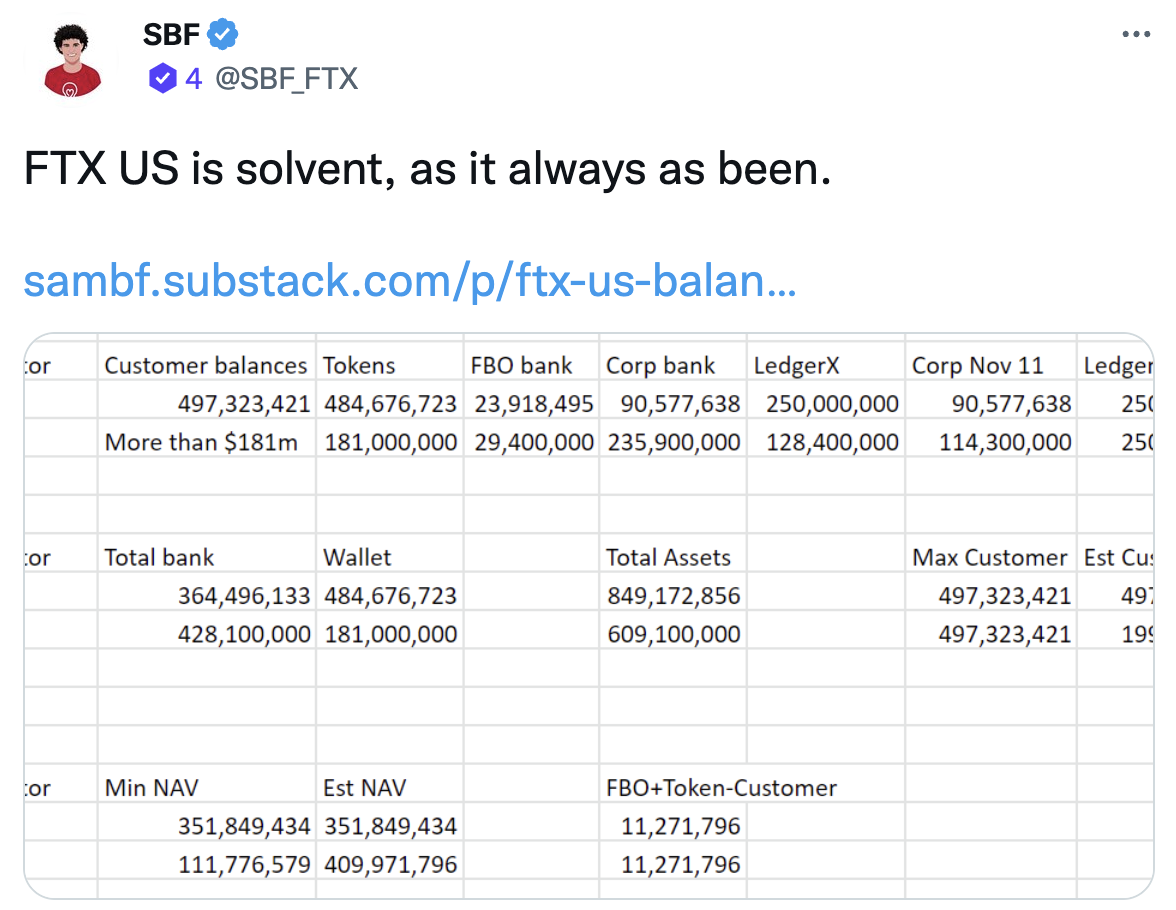Click the @SBF_FTX handle
The width and height of the screenshot is (1176, 910).
click(286, 79)
